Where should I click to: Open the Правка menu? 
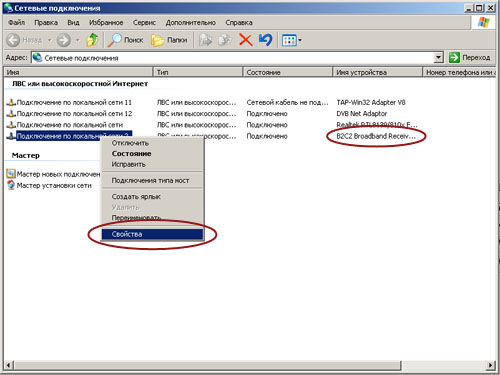click(x=46, y=22)
